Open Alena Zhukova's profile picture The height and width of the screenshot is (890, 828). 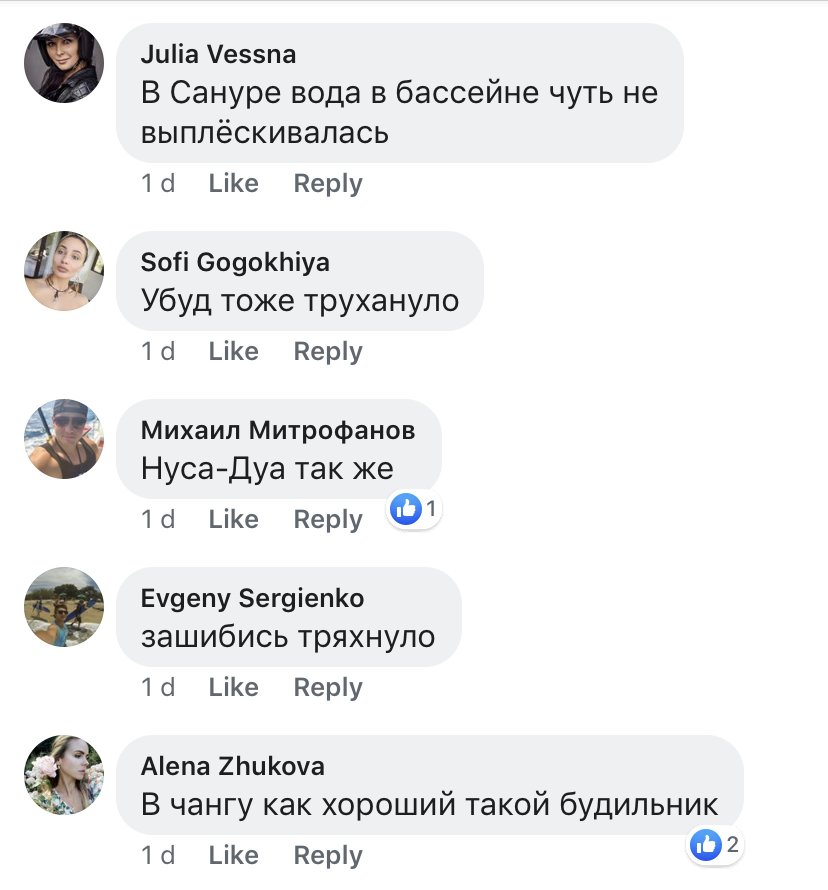(x=64, y=775)
